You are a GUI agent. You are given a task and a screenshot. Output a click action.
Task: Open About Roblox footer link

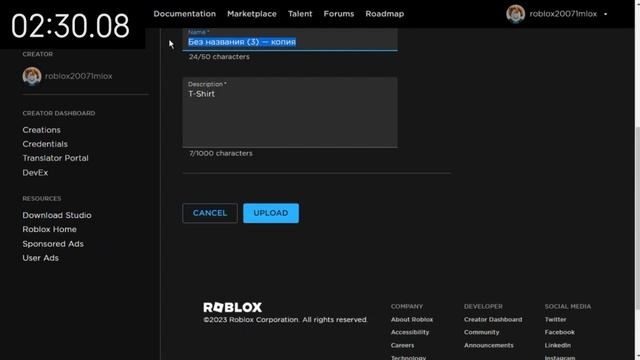(412, 320)
